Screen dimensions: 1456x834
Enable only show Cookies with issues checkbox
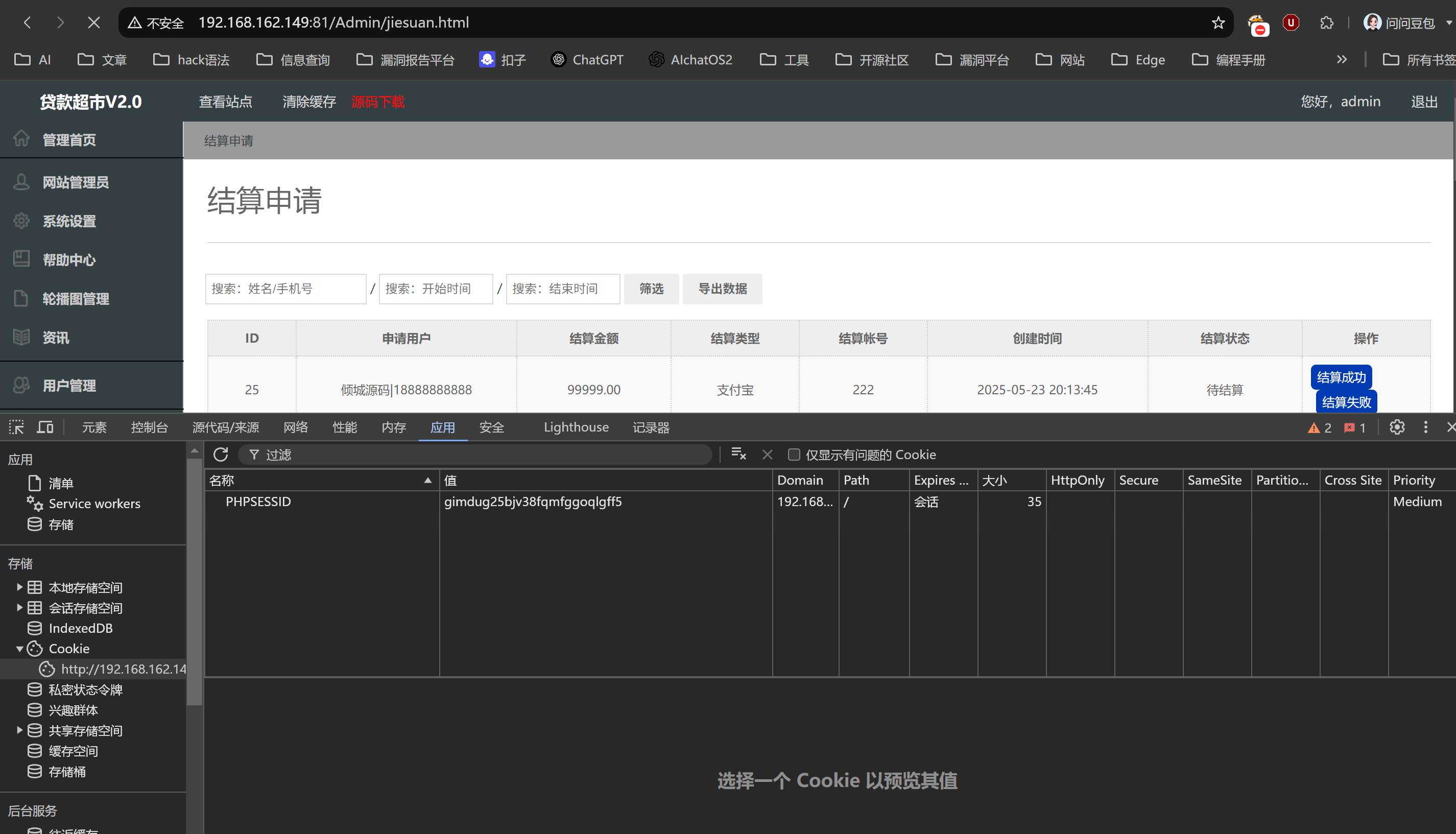(x=794, y=455)
